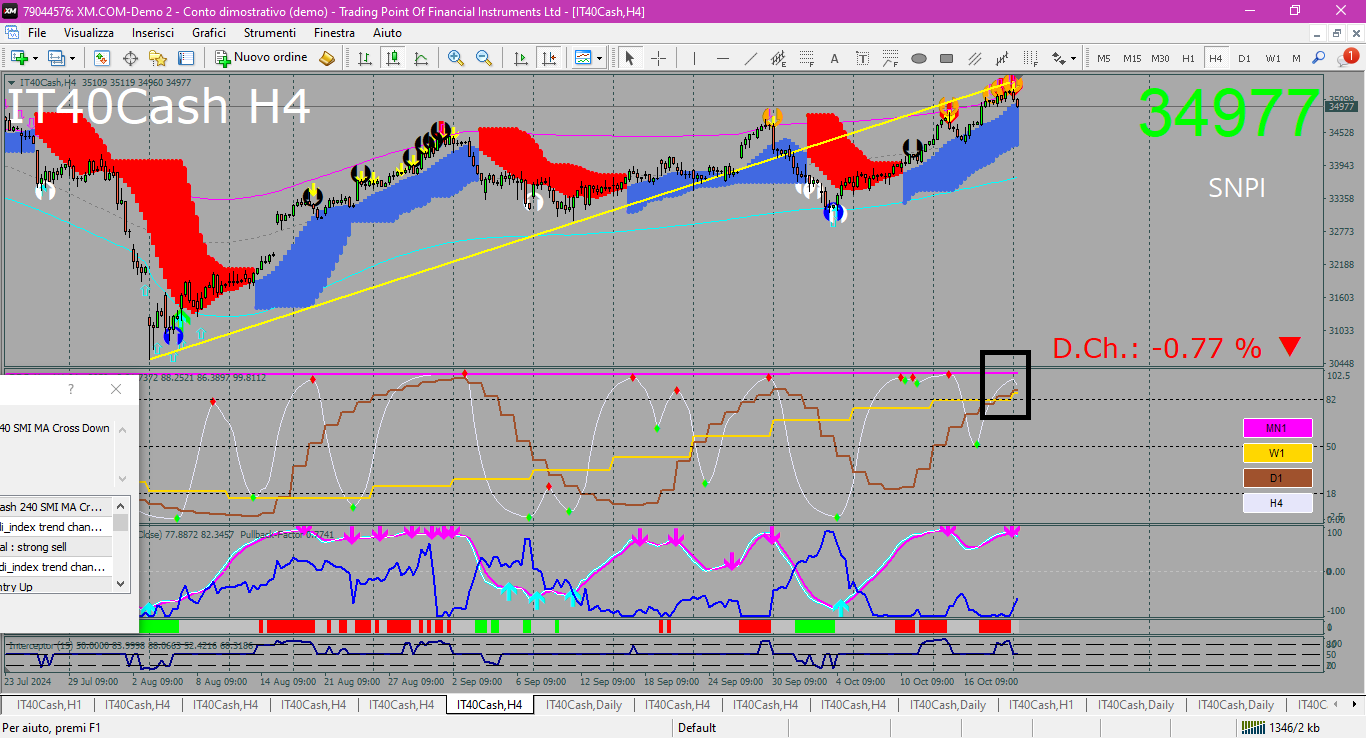Draw a trendline

pos(751,58)
